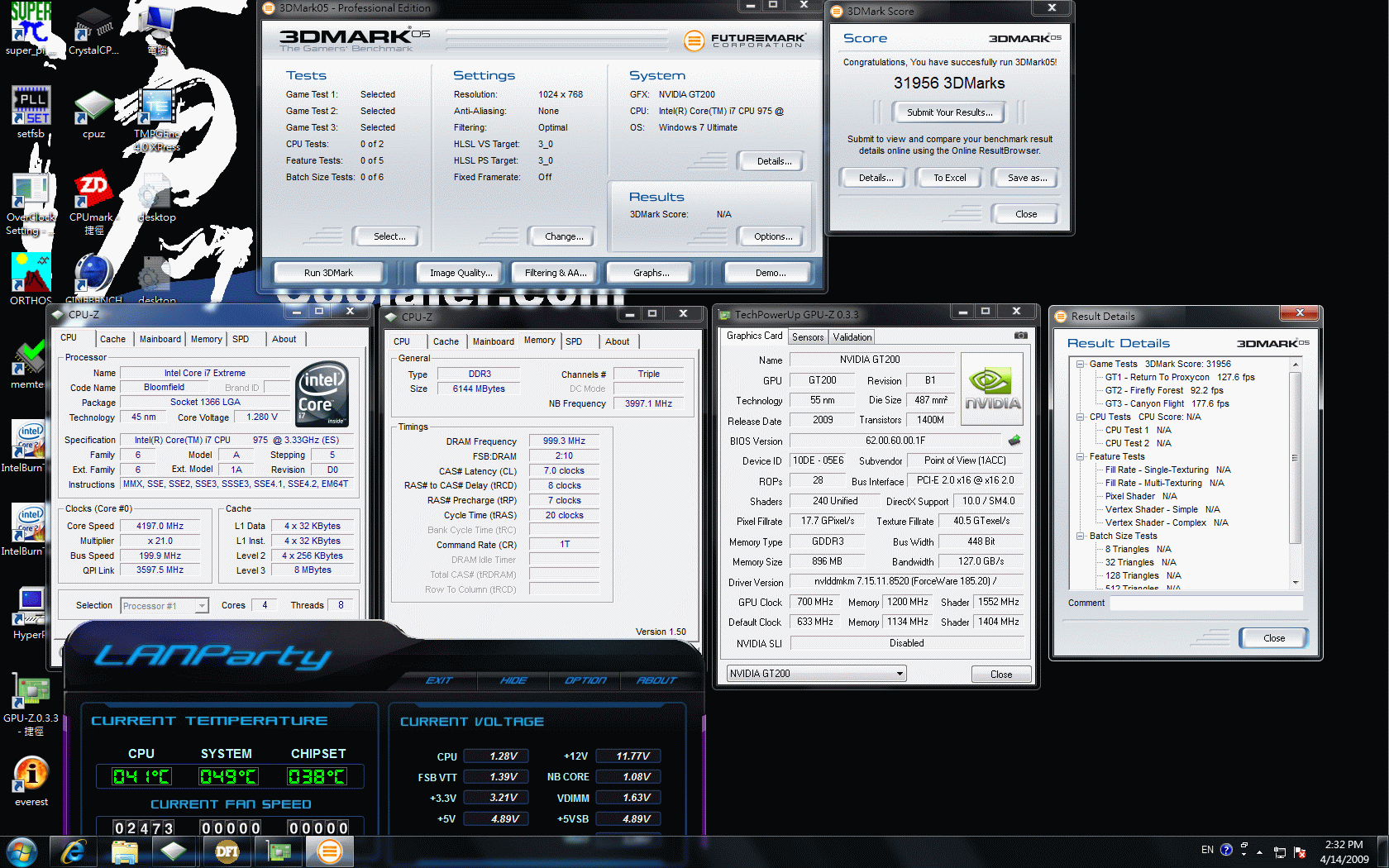Switch to Cache tab in left CPU-Z window
This screenshot has height=868, width=1389.
[112, 339]
